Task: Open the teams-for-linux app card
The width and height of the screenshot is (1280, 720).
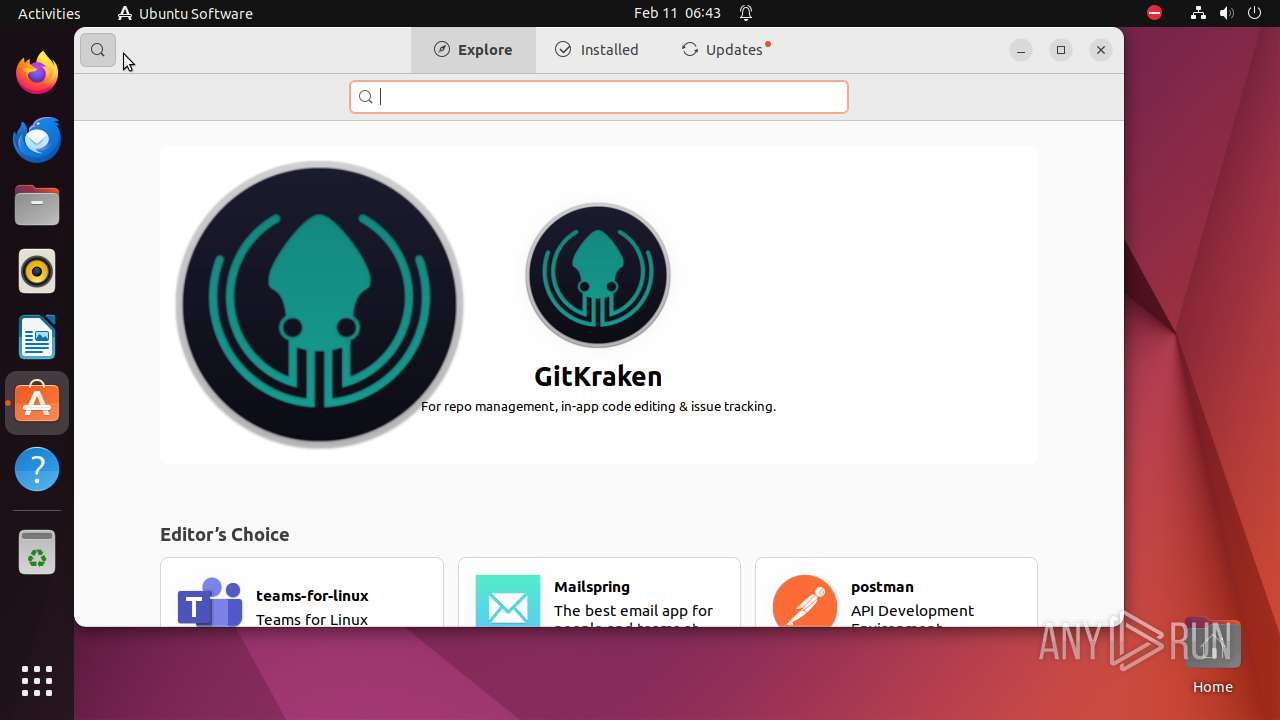Action: tap(302, 592)
